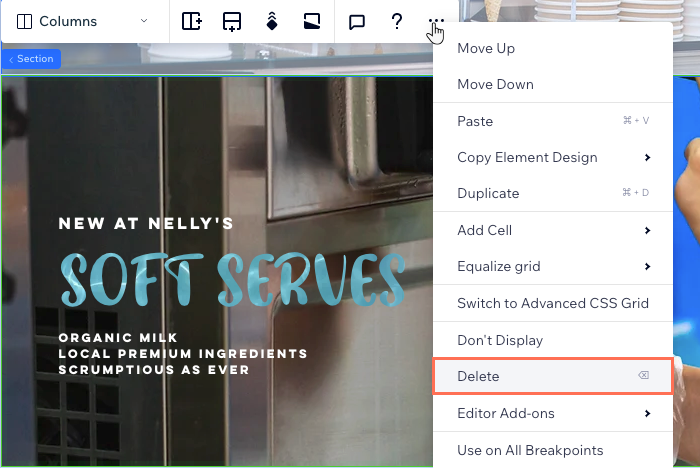Select Paste in the context menu
The height and width of the screenshot is (468, 700).
[x=553, y=121]
